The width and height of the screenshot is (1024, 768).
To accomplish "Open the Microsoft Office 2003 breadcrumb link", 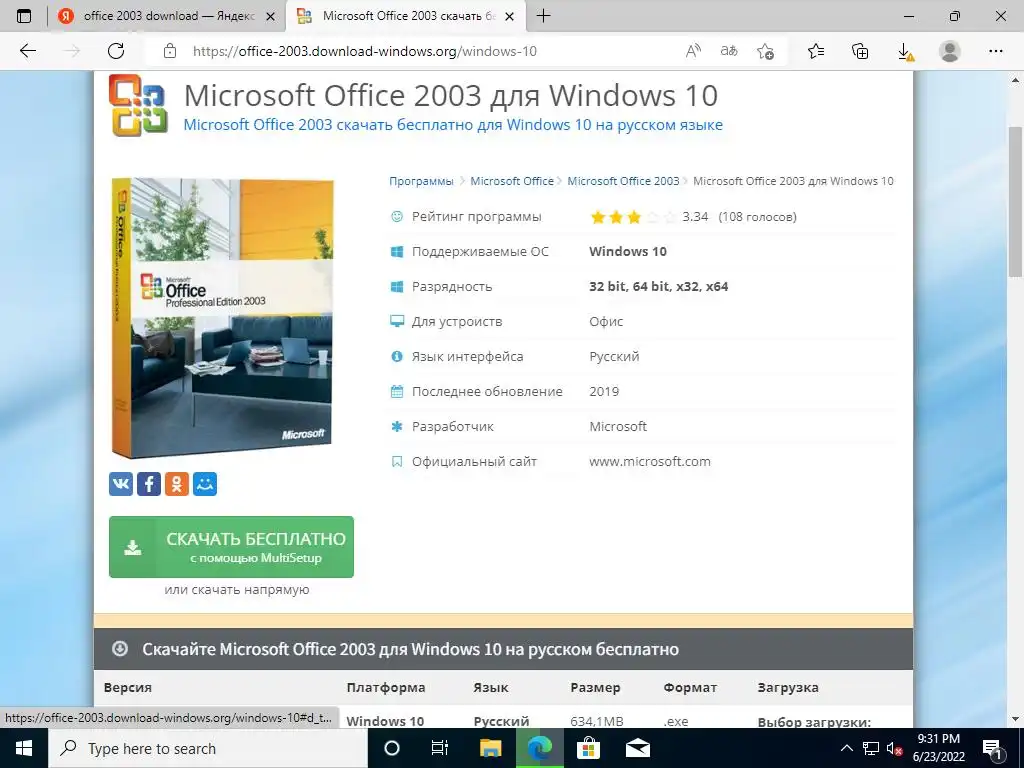I will (x=623, y=181).
